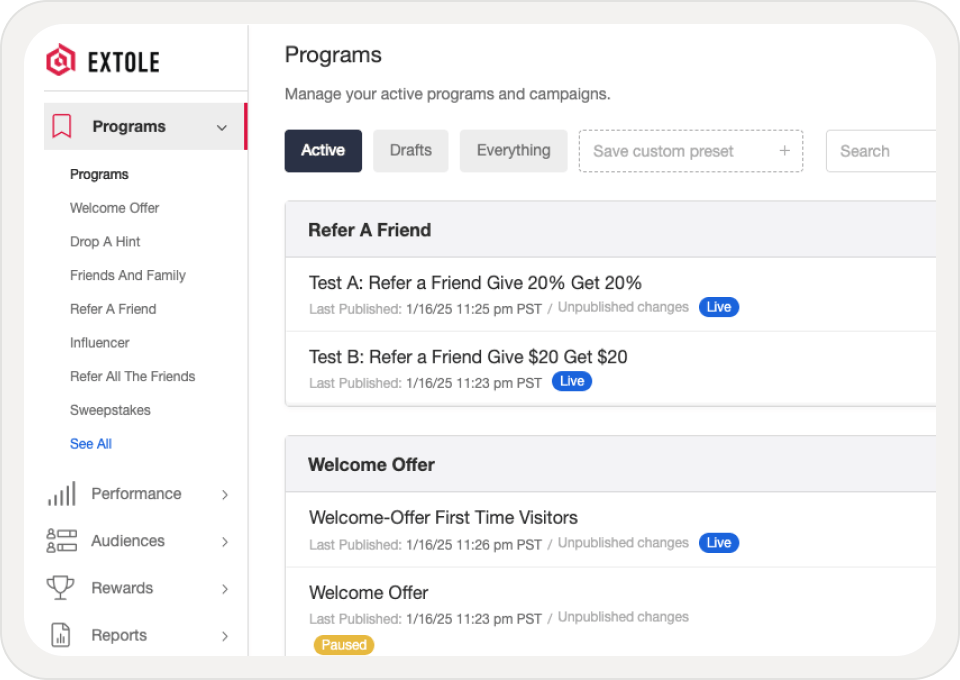The image size is (960, 680).
Task: Open Refer A Friend in the sidebar
Action: [x=113, y=309]
